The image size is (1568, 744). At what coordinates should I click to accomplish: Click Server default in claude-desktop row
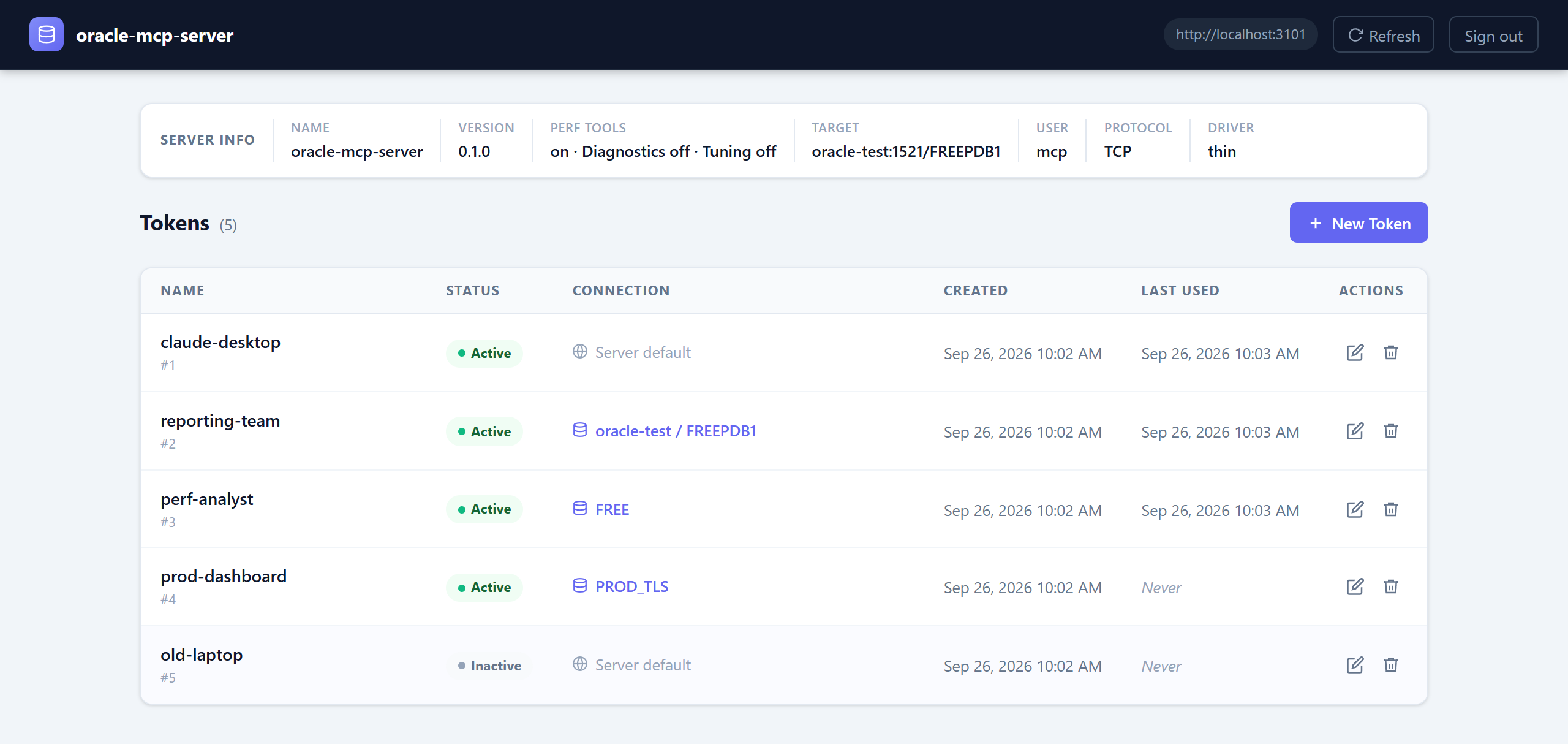point(643,352)
